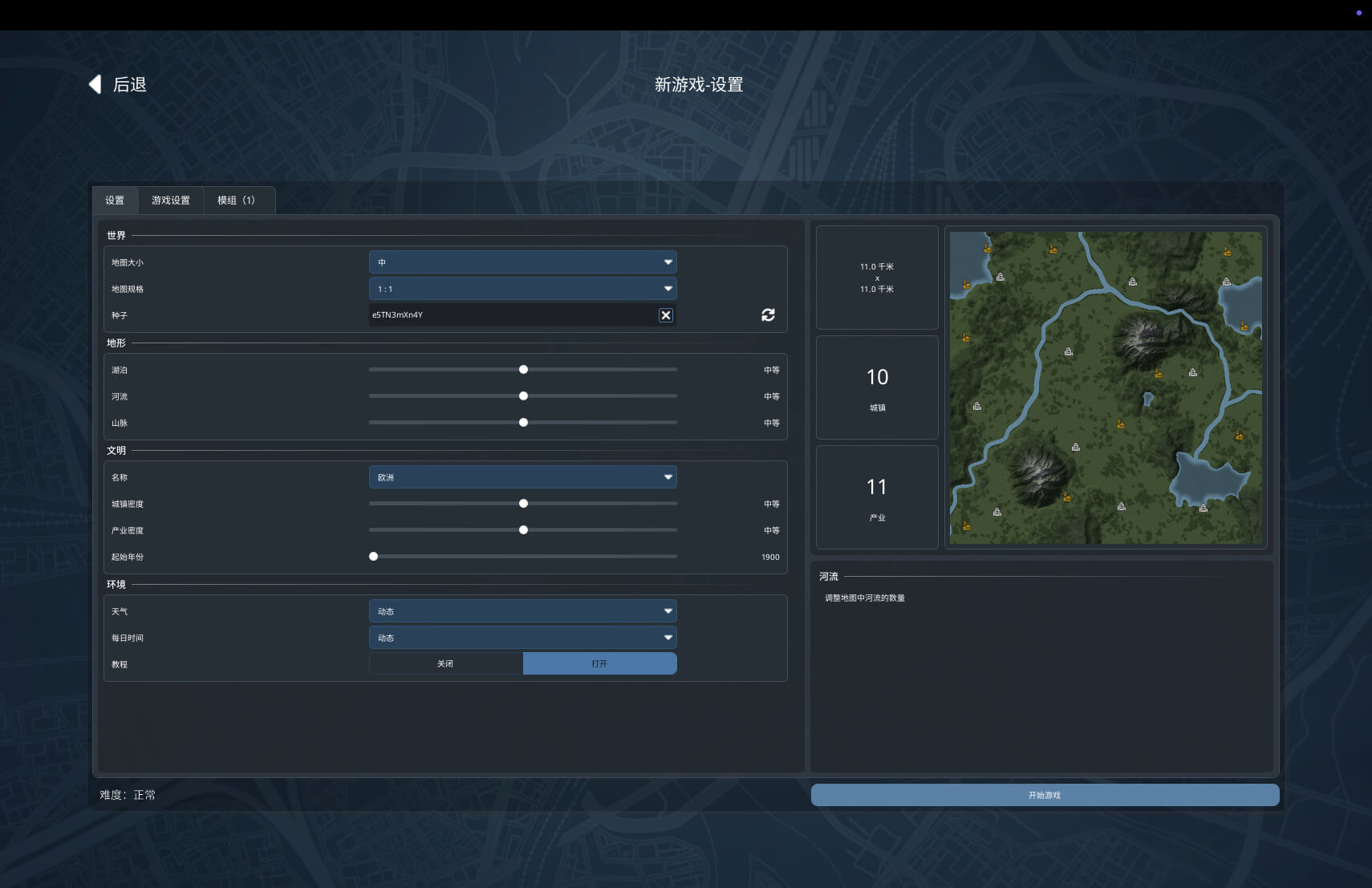This screenshot has width=1372, height=888.
Task: Clear the seed field with X icon
Action: (666, 315)
